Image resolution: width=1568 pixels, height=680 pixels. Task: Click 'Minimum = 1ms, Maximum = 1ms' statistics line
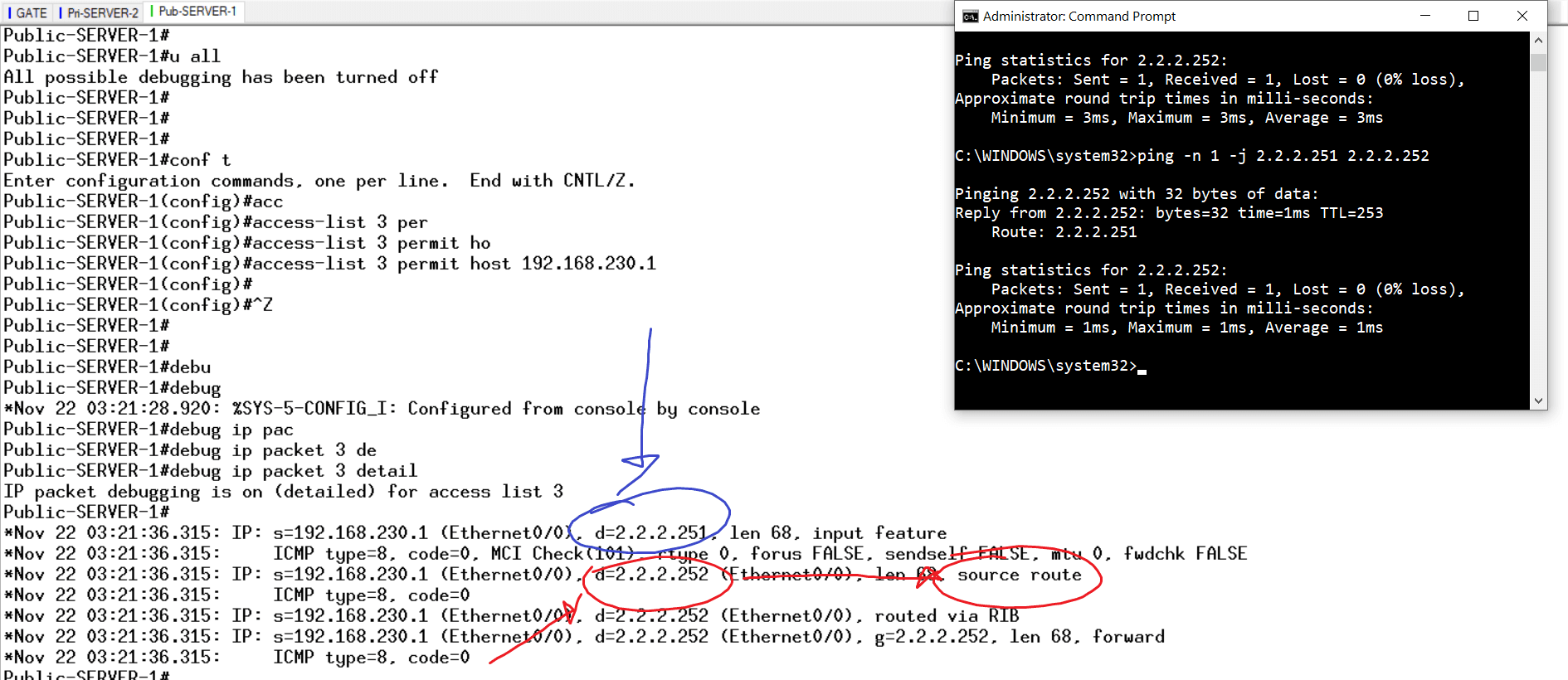point(1186,328)
